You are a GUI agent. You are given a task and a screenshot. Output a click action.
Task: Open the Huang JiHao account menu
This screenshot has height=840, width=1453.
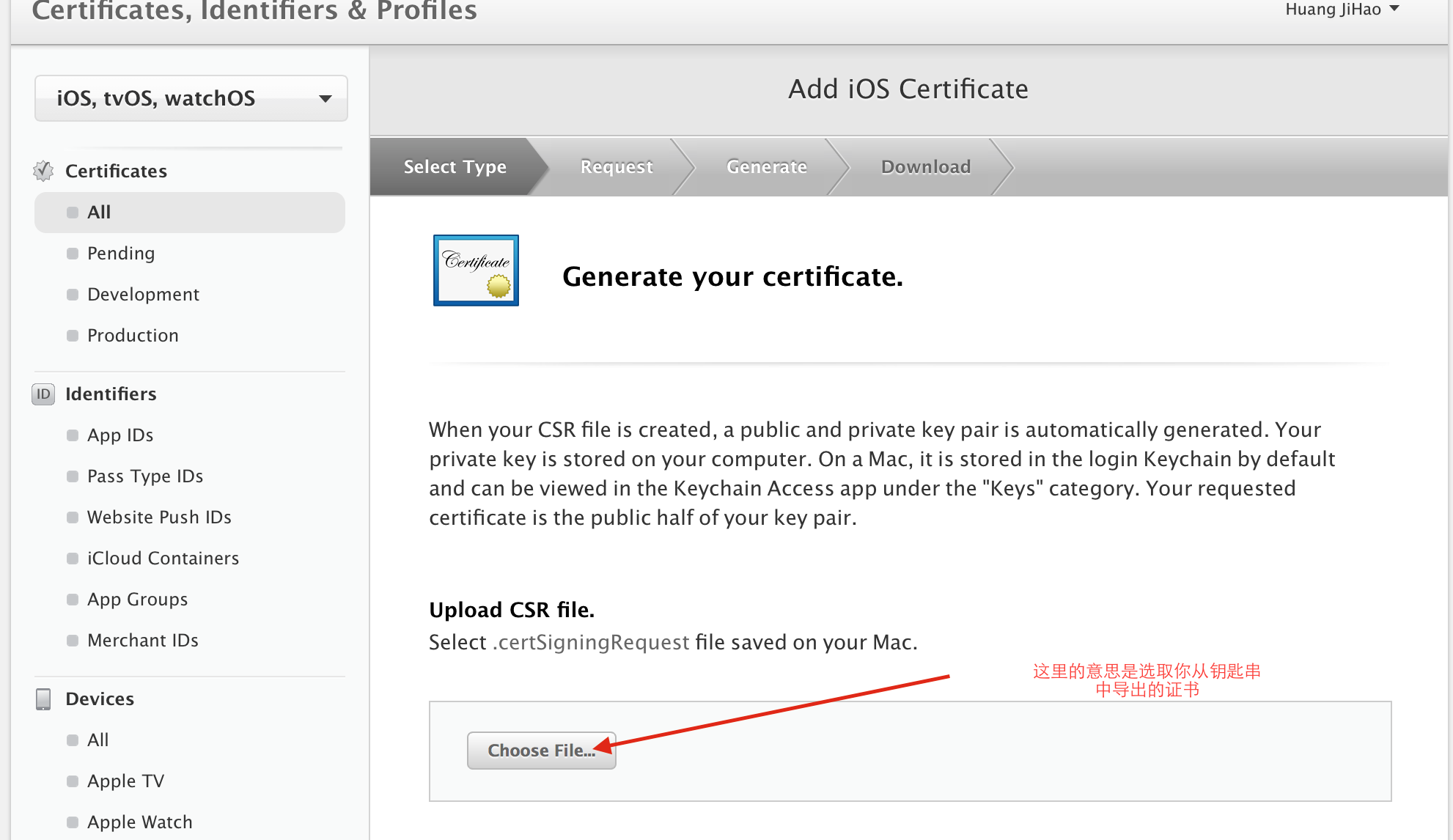1342,10
